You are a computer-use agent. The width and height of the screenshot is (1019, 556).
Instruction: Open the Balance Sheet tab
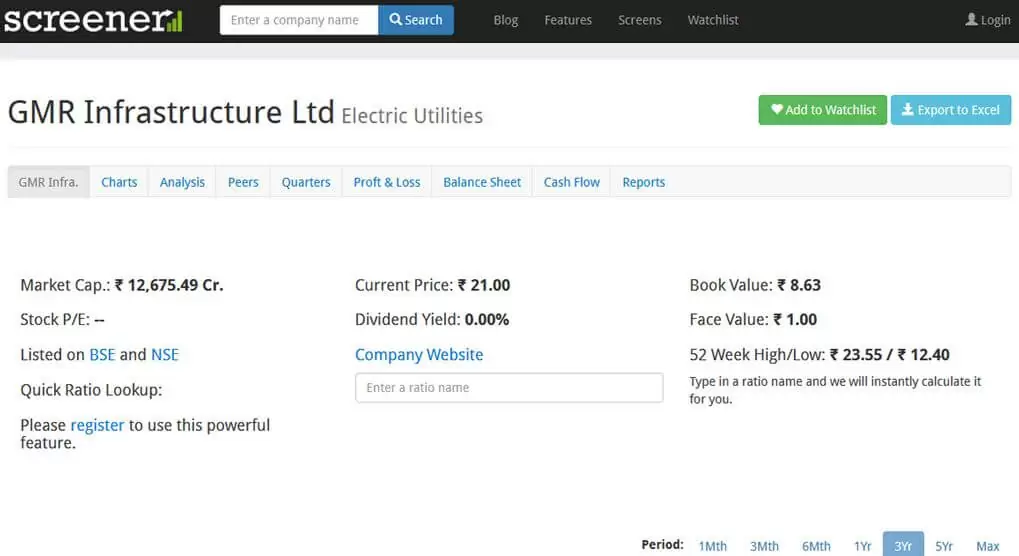pyautogui.click(x=482, y=182)
